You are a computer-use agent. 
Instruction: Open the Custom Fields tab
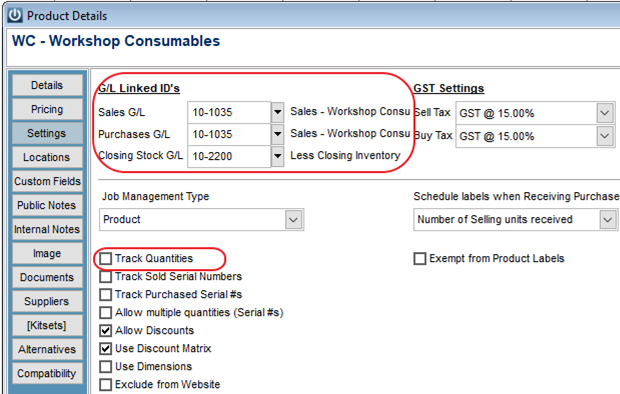47,181
